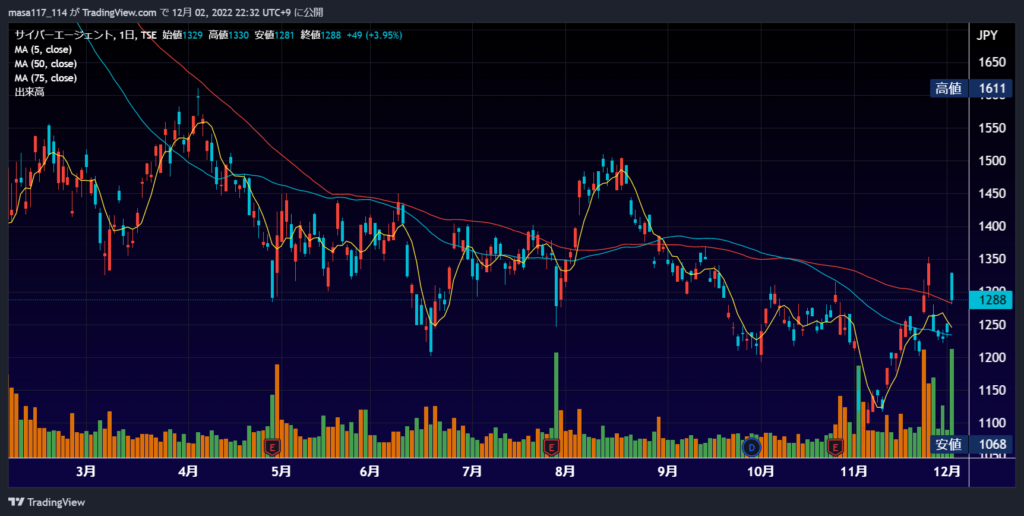
Task: Click the 安値1281 low value in the legend
Action: pyautogui.click(x=275, y=35)
